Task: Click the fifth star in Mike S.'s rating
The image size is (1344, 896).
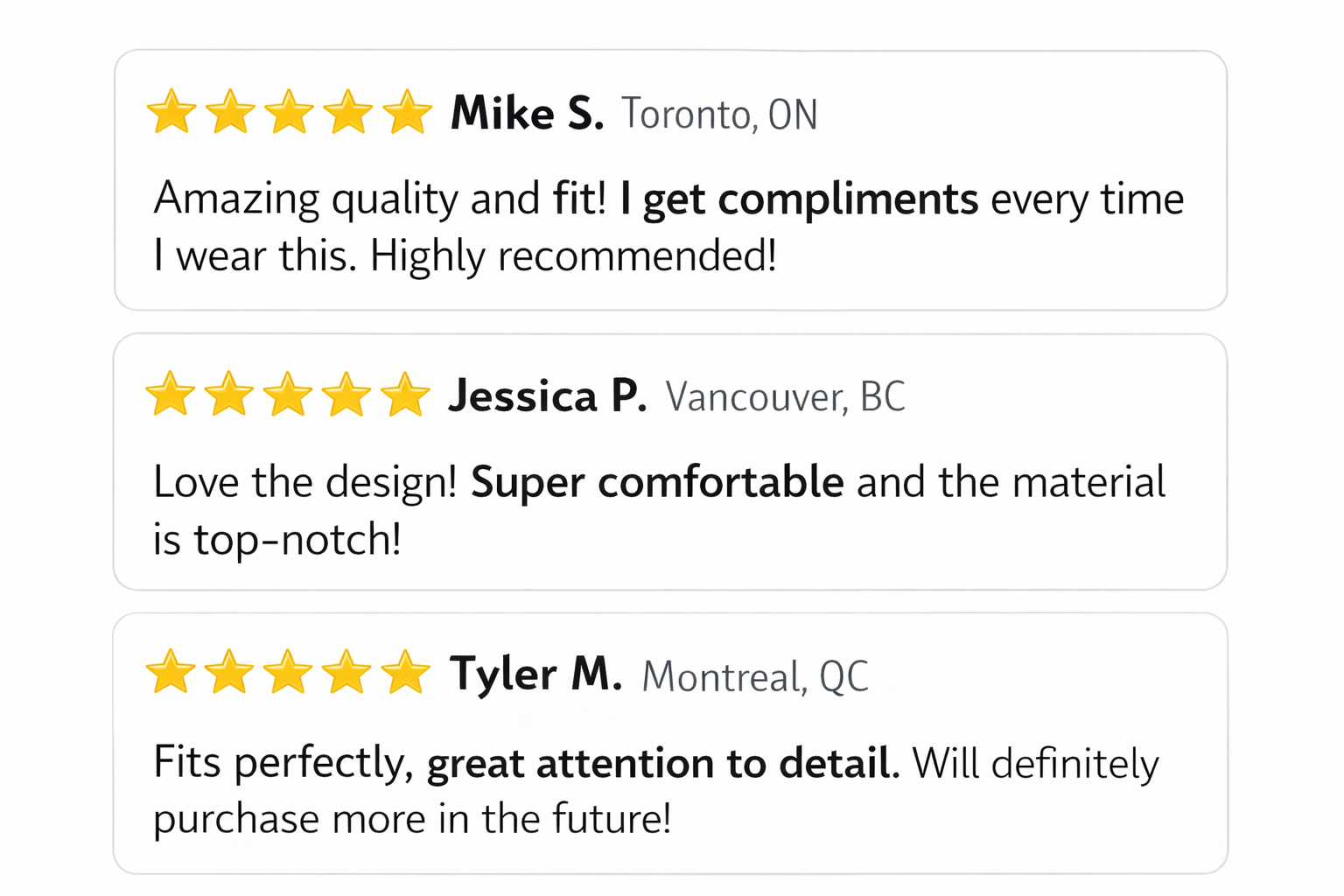Action: point(407,113)
